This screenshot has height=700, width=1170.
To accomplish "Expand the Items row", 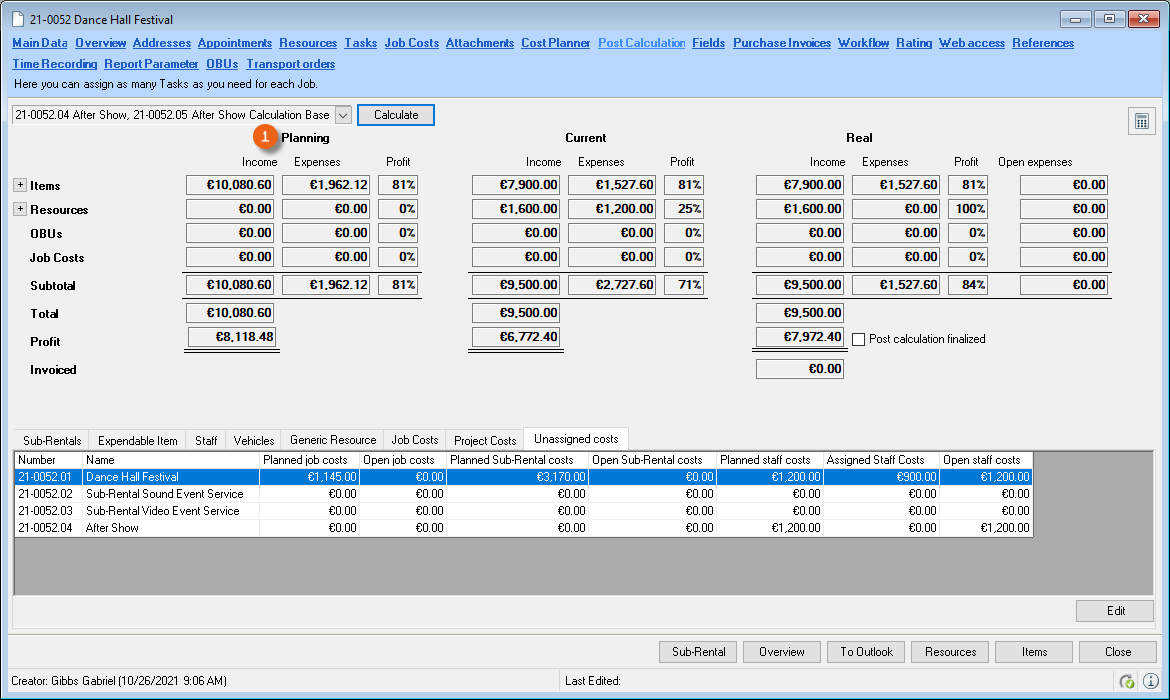I will tap(20, 185).
